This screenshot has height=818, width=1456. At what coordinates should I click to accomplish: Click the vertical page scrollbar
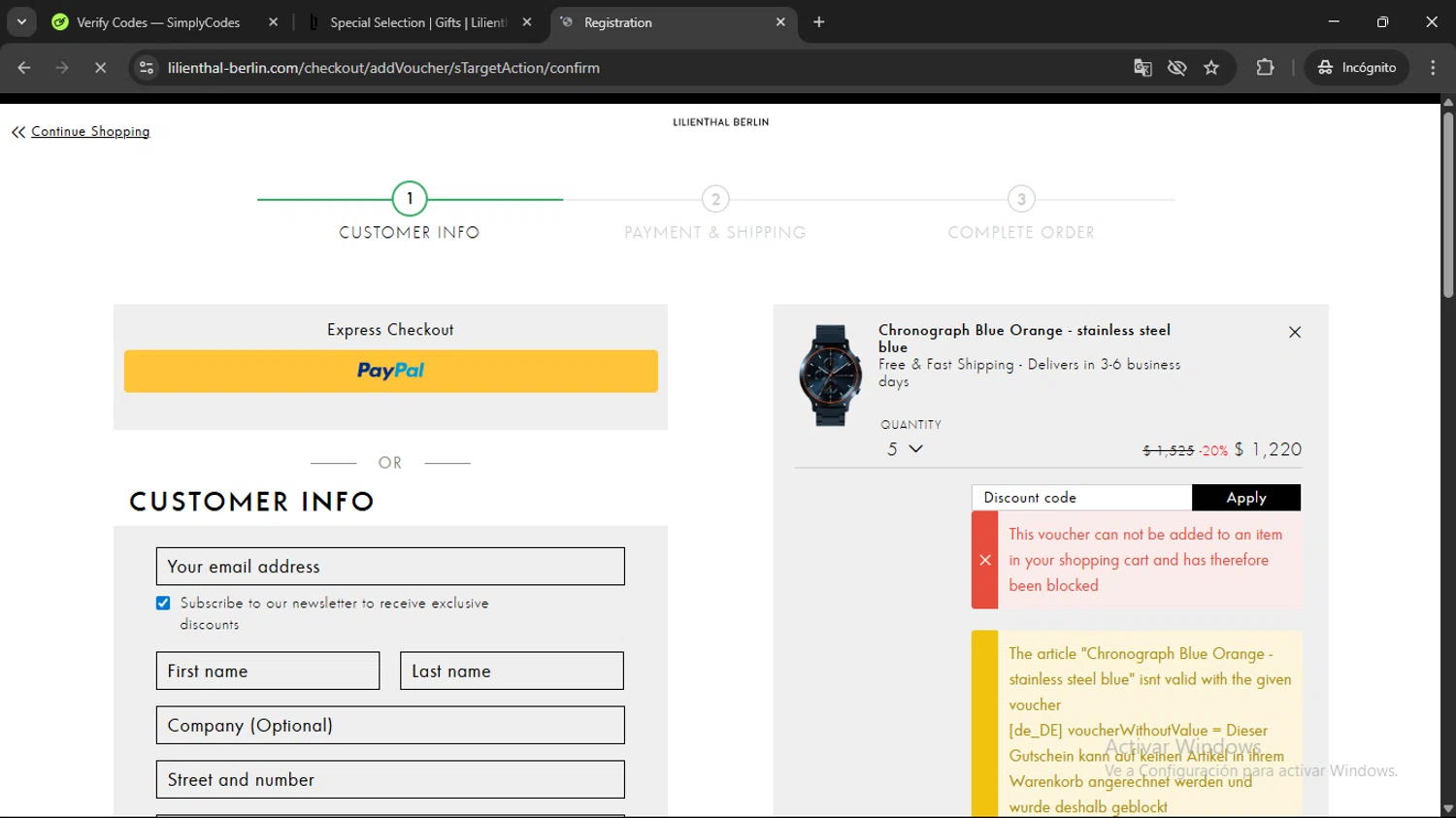tap(1447, 206)
